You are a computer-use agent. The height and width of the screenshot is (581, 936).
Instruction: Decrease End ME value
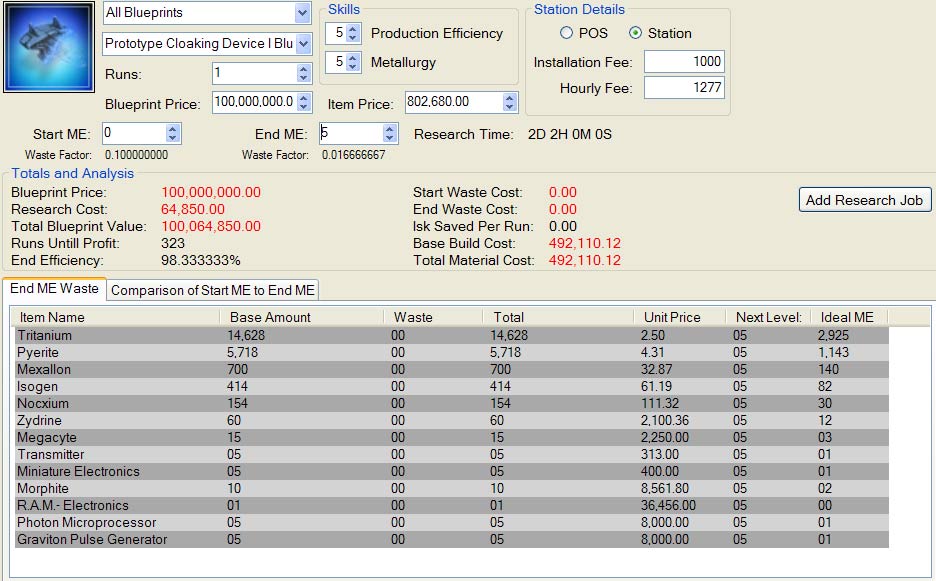click(x=391, y=138)
